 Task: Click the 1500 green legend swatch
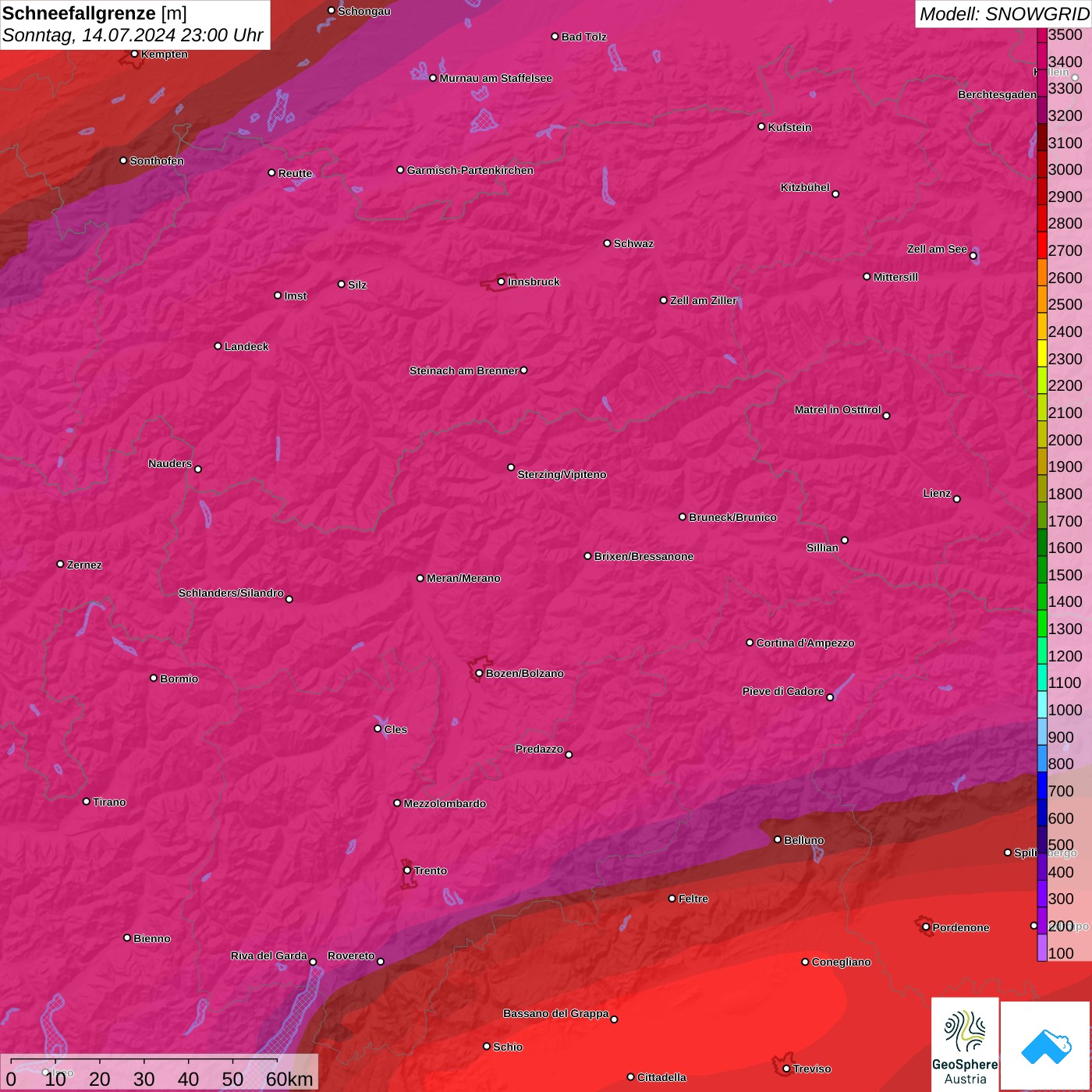click(1041, 569)
